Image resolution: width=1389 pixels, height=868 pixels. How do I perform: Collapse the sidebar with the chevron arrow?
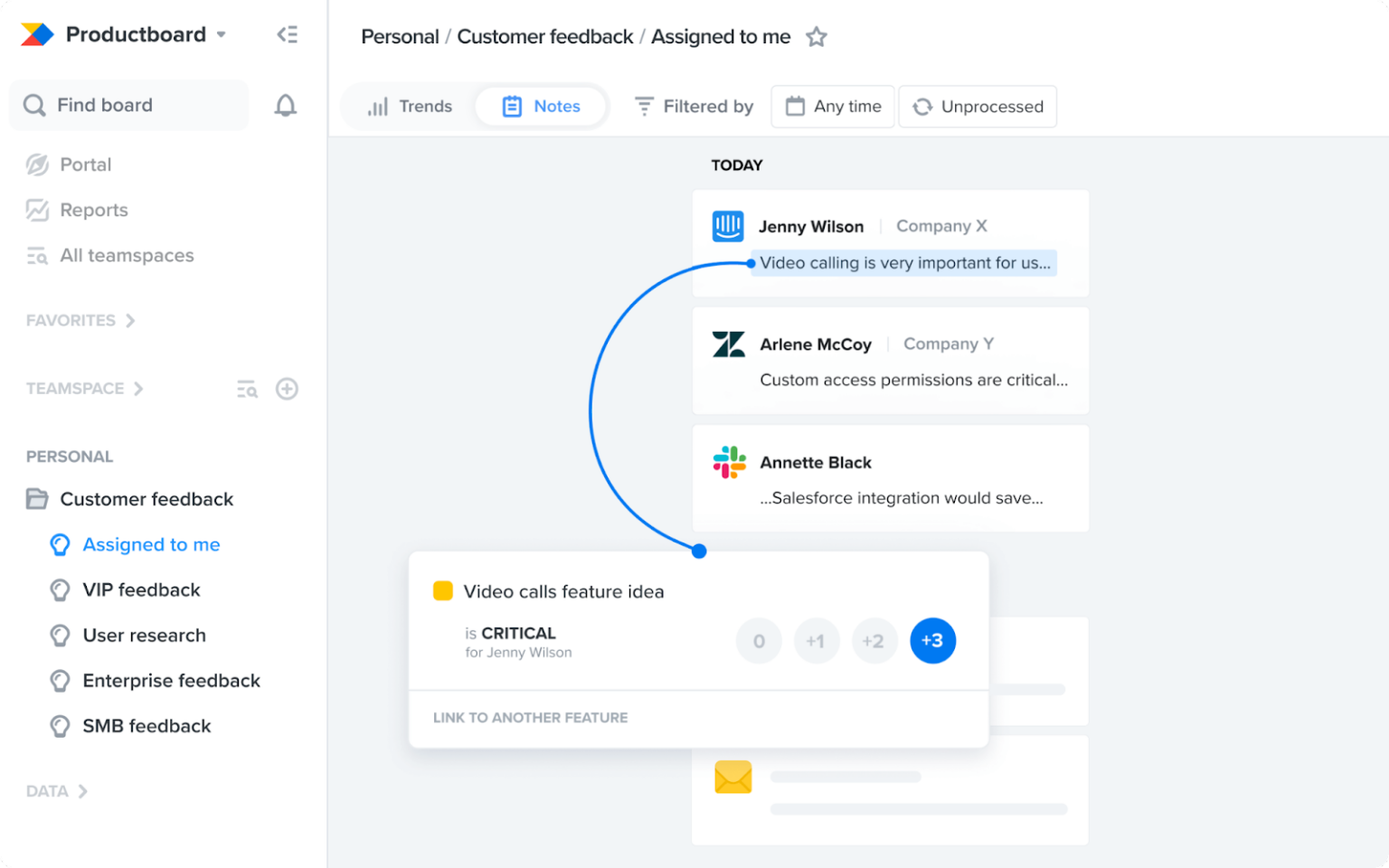288,33
